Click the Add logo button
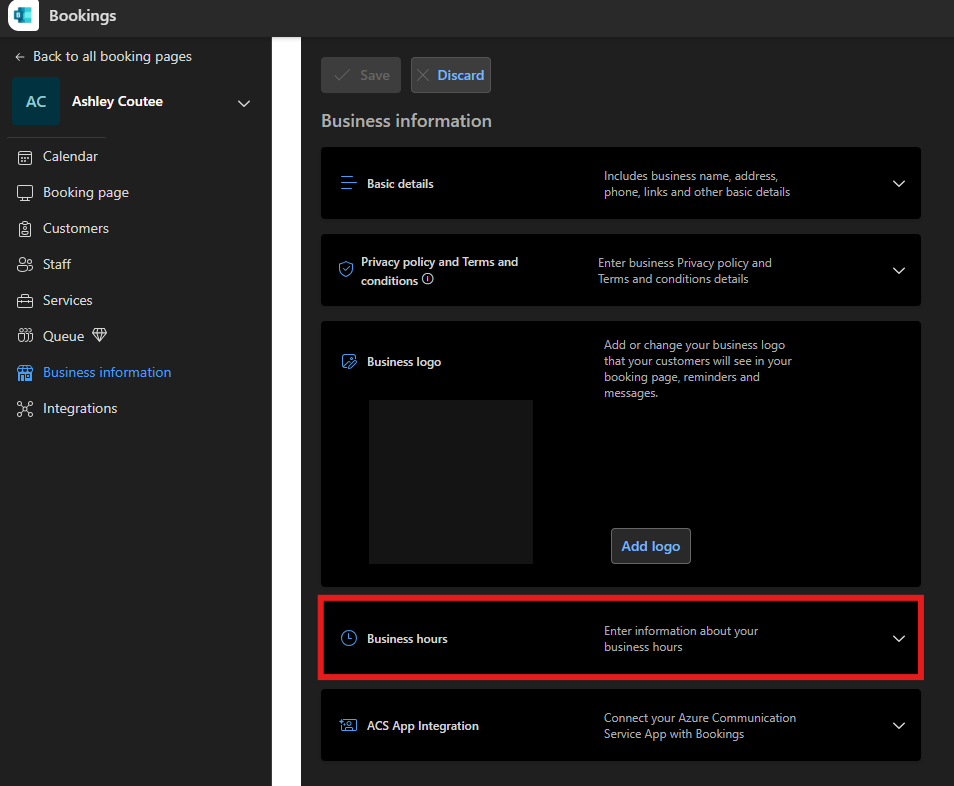Screen dimensions: 954x786 pos(650,546)
